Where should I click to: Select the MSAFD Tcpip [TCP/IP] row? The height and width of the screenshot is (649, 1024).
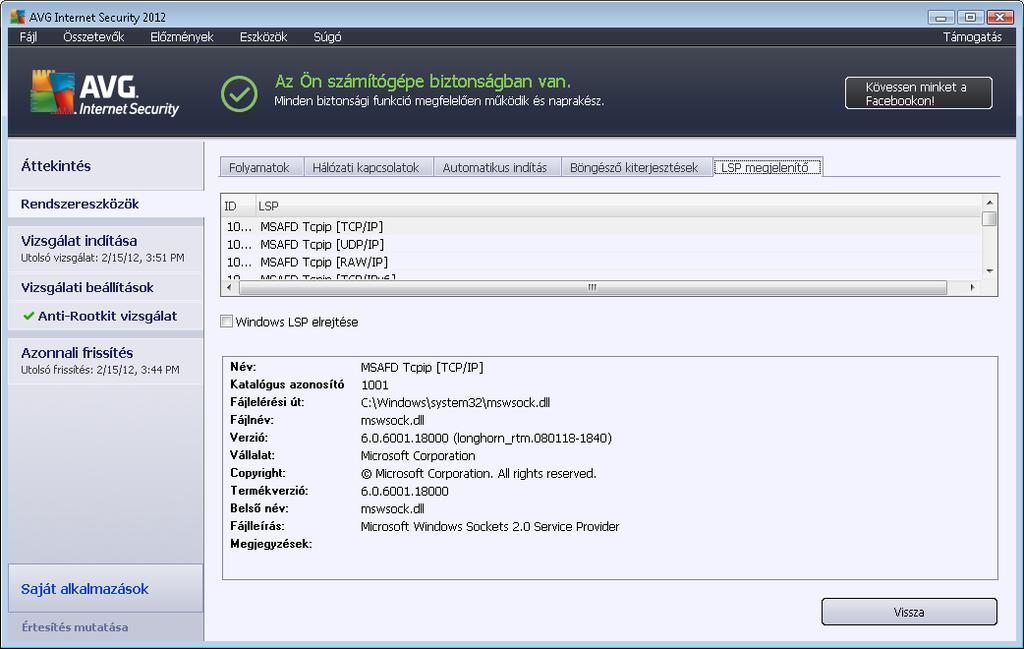[601, 227]
